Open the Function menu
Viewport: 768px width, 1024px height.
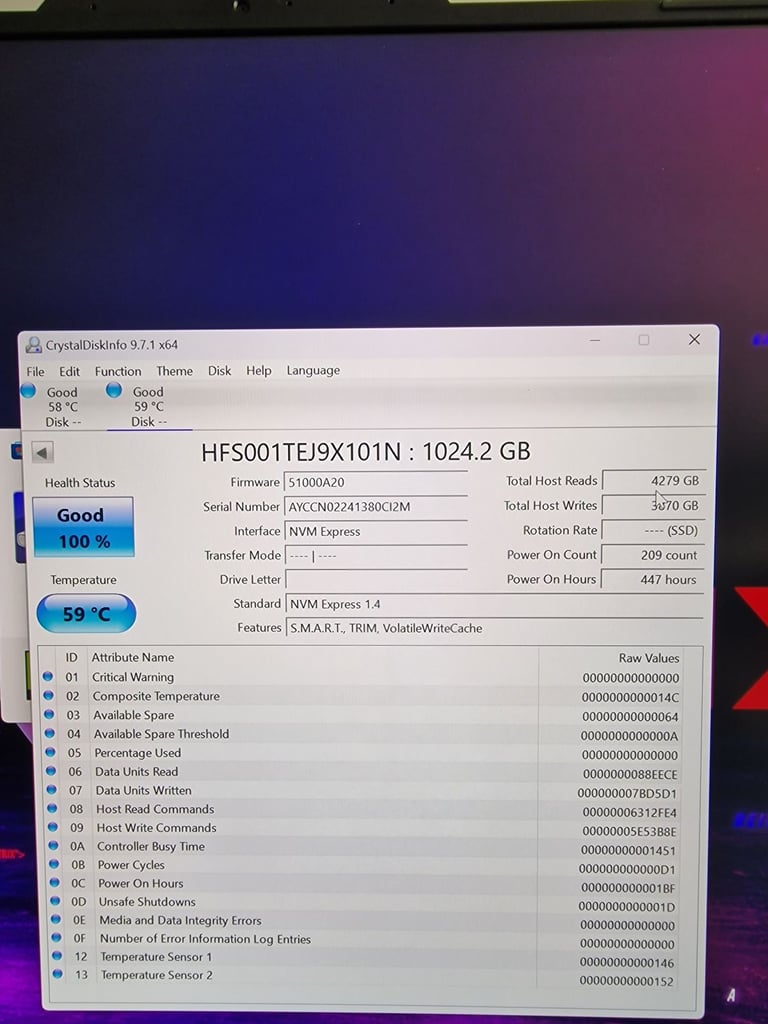click(118, 371)
